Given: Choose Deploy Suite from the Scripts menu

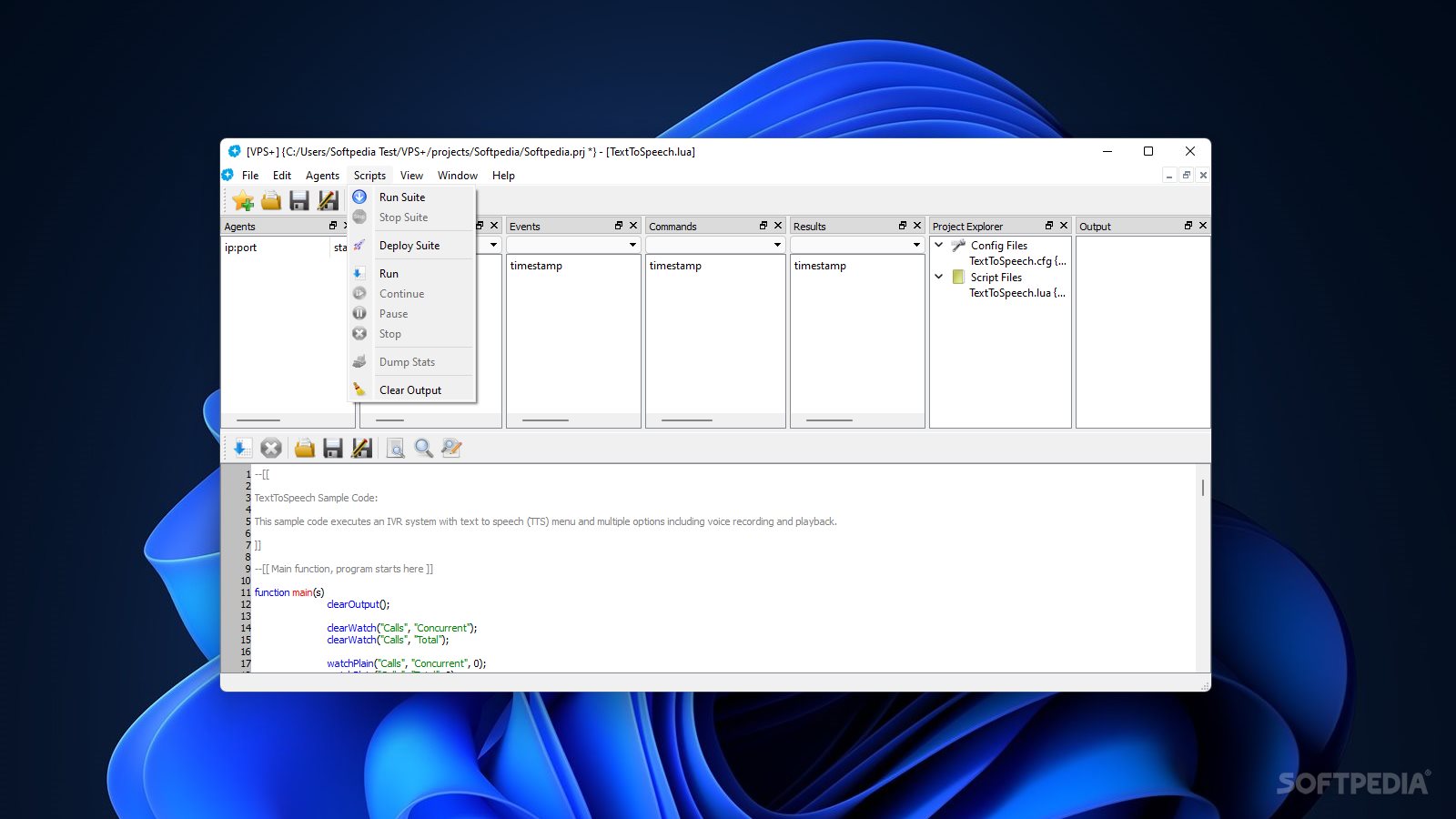Looking at the screenshot, I should coord(411,246).
